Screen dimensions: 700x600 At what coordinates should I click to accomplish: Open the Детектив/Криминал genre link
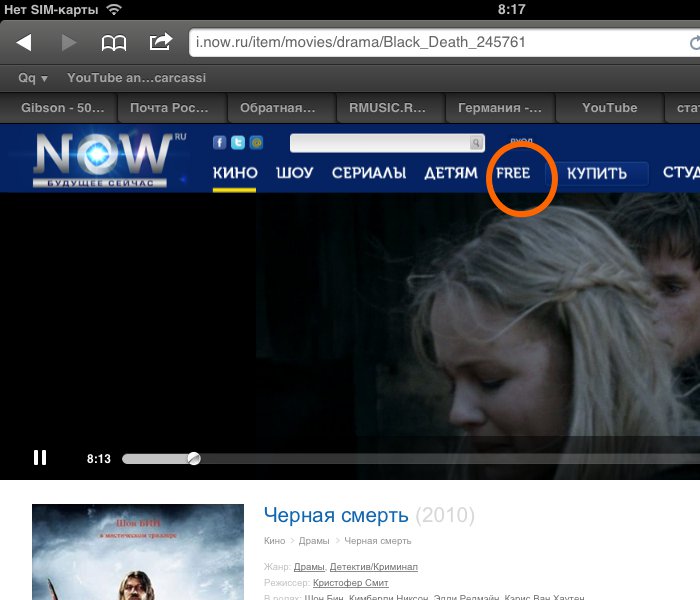374,567
